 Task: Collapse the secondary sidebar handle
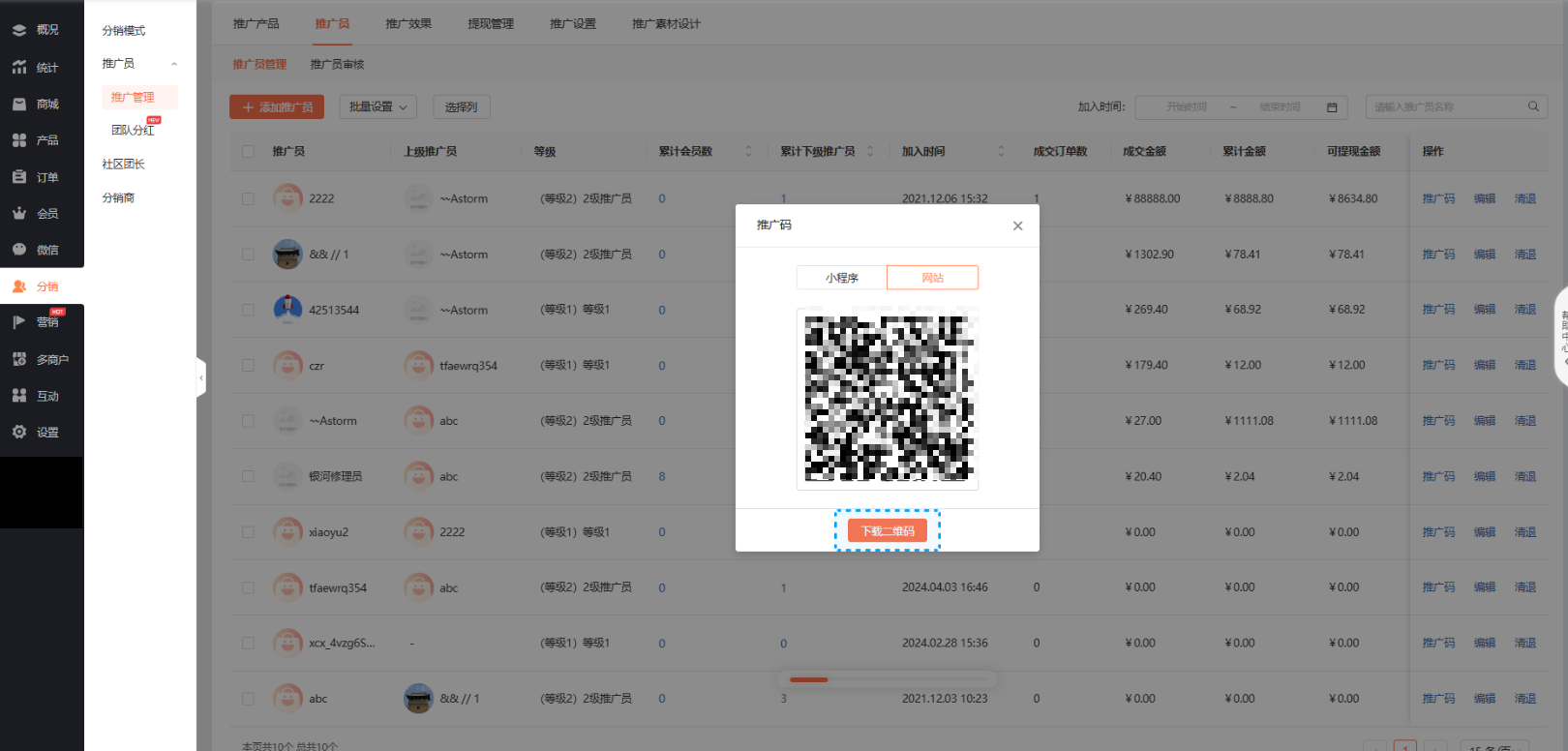(201, 378)
